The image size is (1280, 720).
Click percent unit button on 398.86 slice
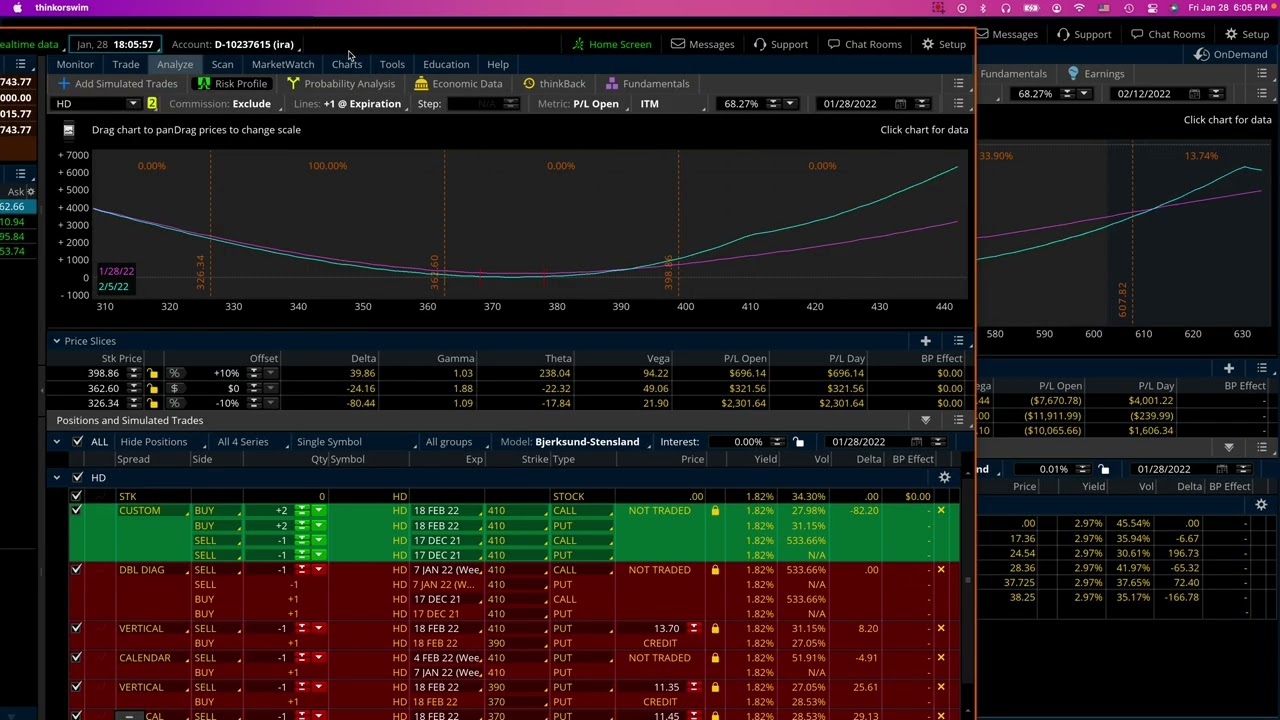pyautogui.click(x=174, y=373)
